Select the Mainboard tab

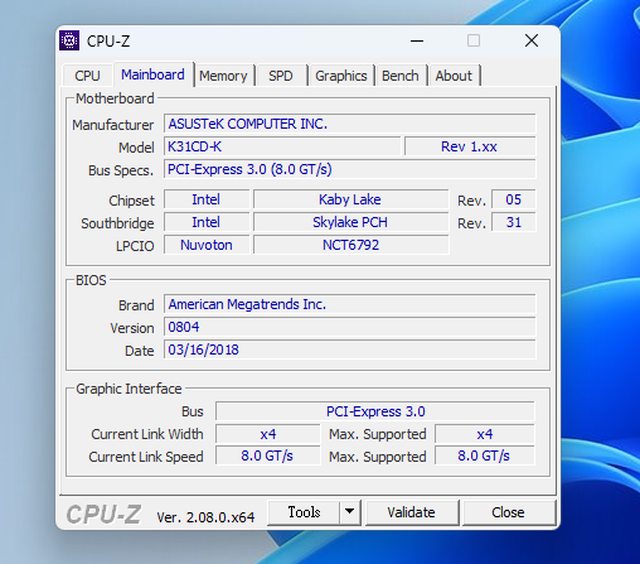tap(152, 74)
